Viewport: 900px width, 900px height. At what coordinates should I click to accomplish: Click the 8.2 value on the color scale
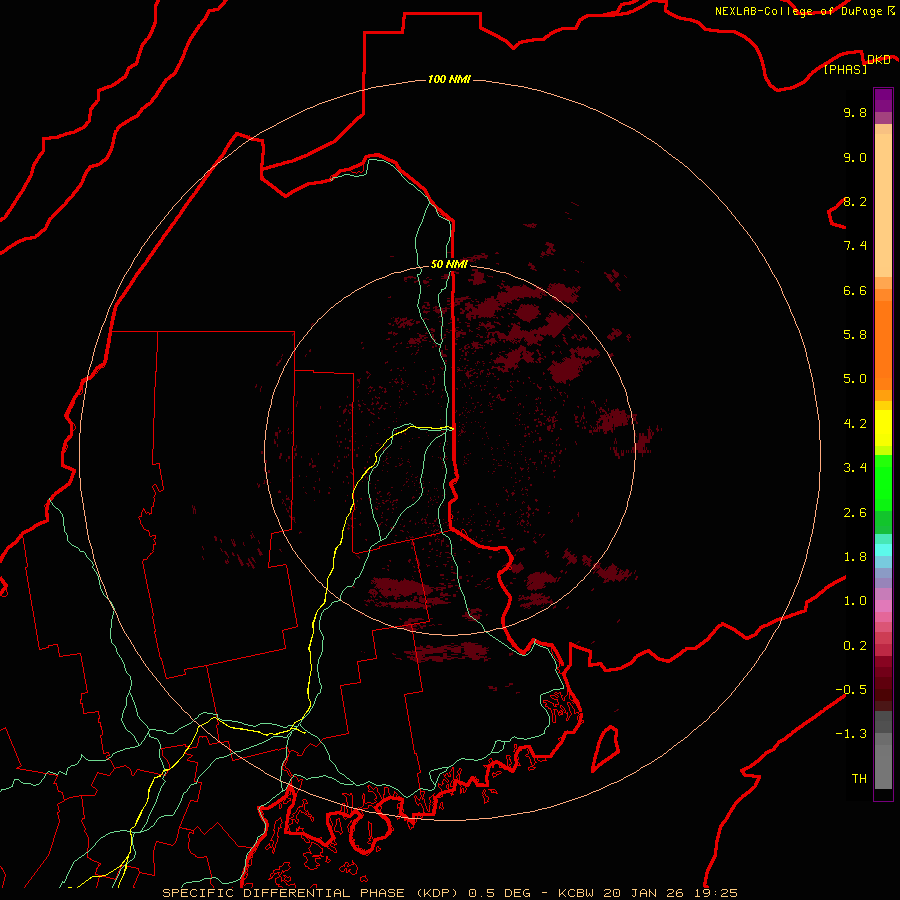point(855,201)
